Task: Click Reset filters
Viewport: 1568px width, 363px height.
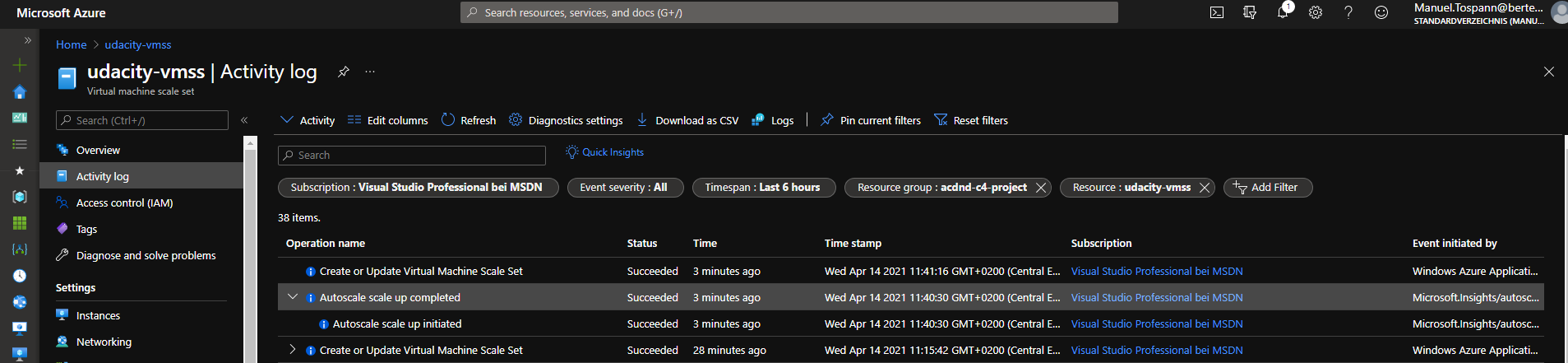Action: pyautogui.click(x=971, y=120)
